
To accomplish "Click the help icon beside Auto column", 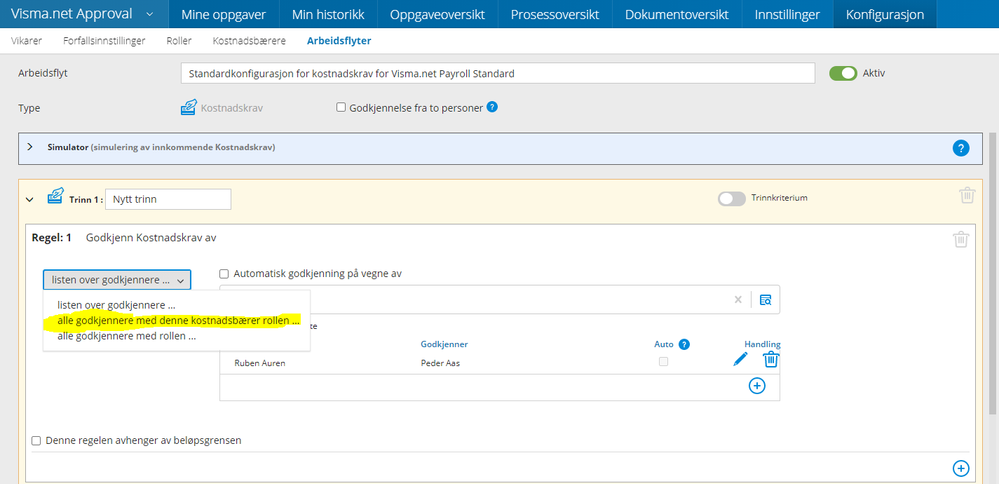I will click(684, 345).
